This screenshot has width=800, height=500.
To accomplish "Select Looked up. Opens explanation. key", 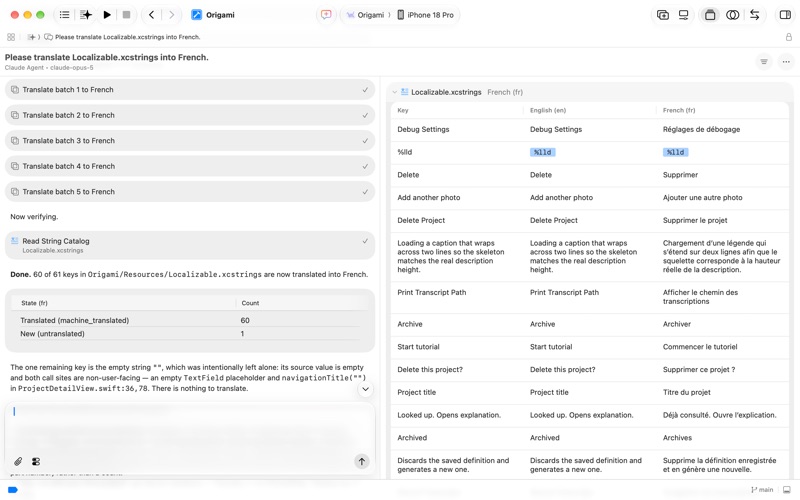I will coord(449,415).
